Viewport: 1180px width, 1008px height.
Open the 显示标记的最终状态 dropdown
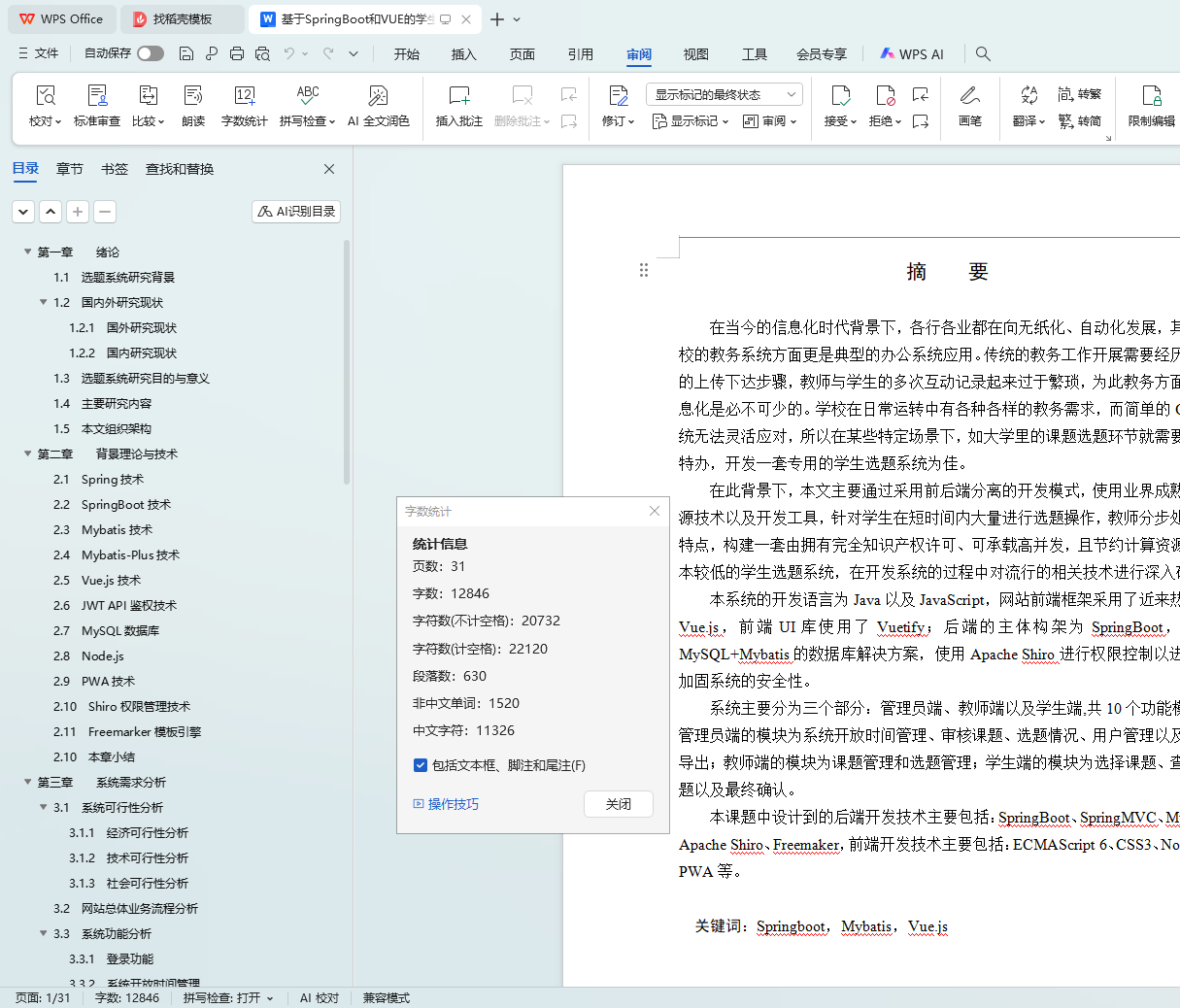tap(724, 94)
